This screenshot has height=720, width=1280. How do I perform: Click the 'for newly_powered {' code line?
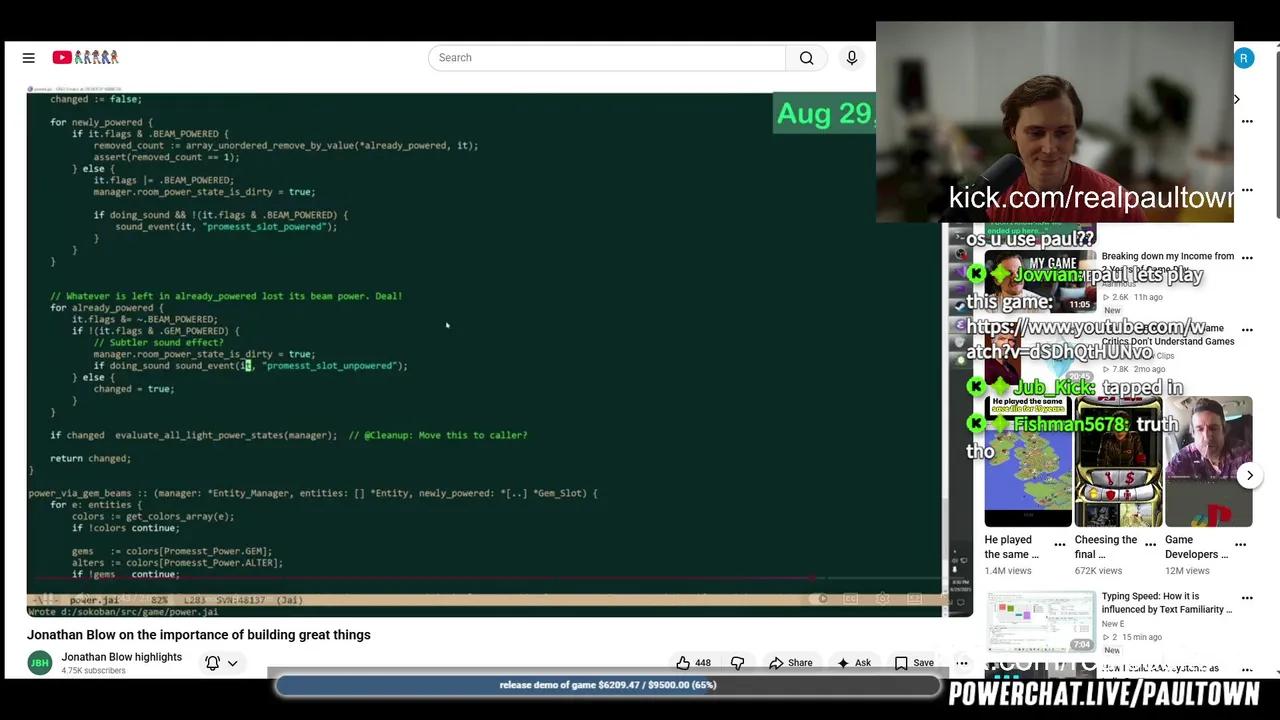click(x=101, y=122)
